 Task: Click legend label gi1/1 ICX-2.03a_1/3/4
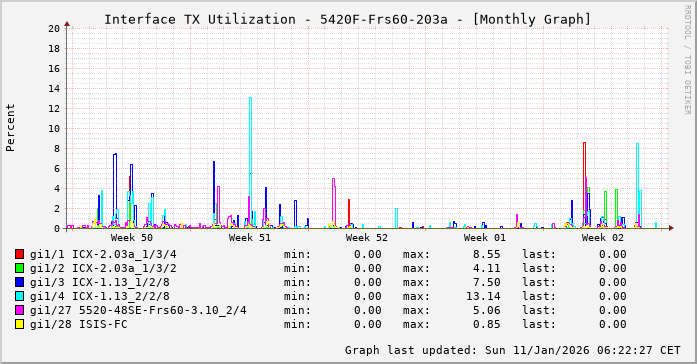[x=103, y=254]
